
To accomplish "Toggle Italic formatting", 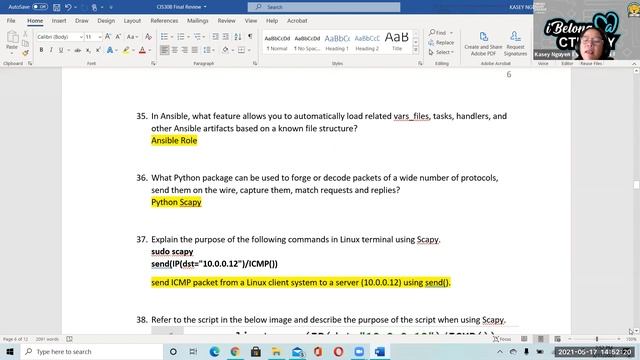I will [51, 50].
